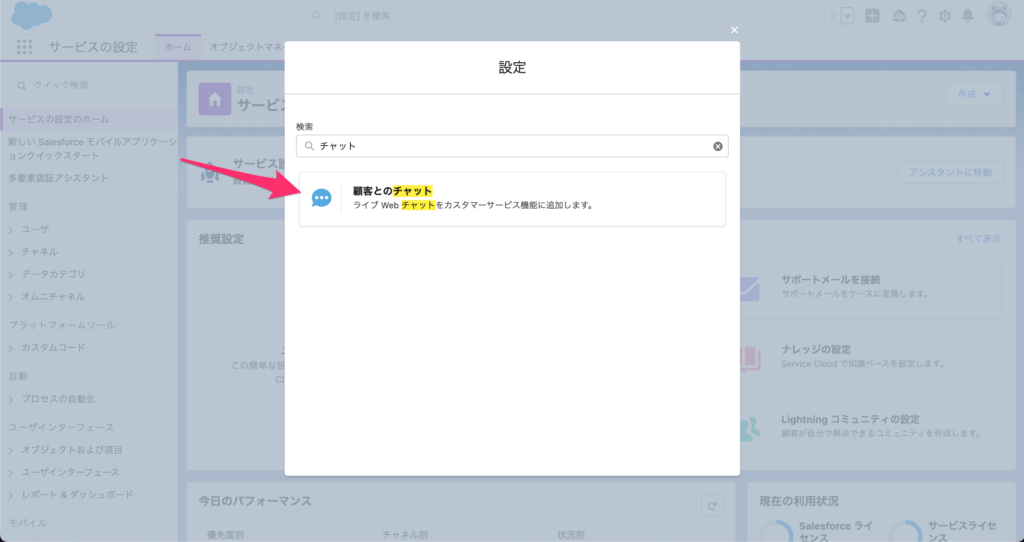1024x542 pixels.
Task: Click the 優先度別 column label
Action: (225, 535)
